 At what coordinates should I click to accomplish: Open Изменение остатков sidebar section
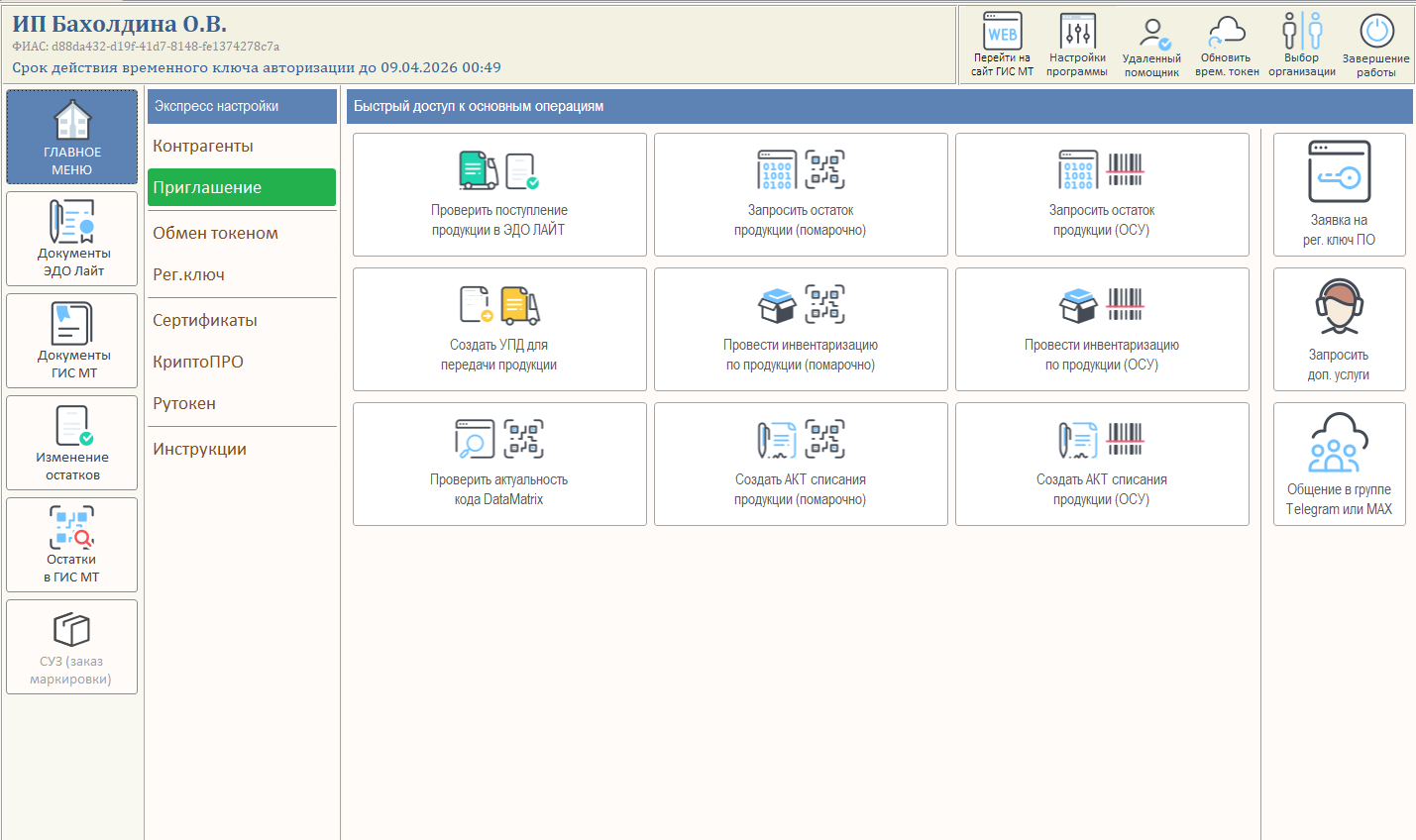72,443
